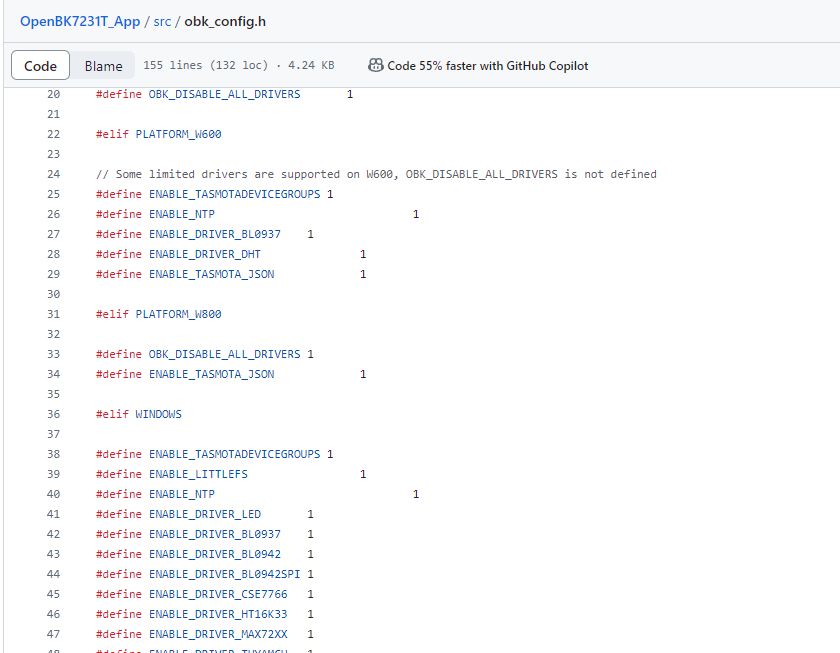Image resolution: width=840 pixels, height=653 pixels.
Task: Click ENABLE_DRIVER_BL0942SPI on line 44
Action: [x=224, y=574]
